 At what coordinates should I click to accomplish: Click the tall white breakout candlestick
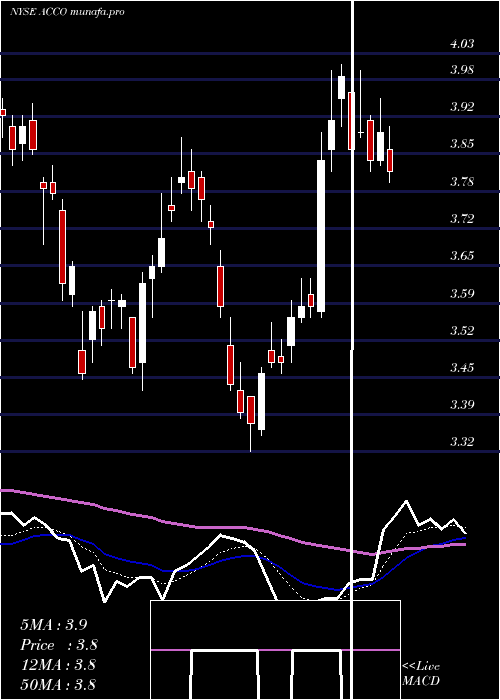point(321,236)
